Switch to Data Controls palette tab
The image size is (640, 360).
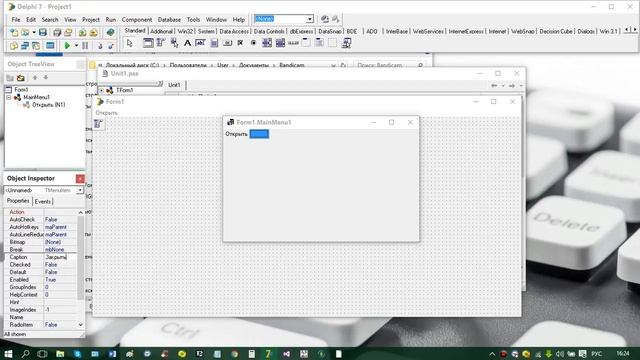[269, 31]
